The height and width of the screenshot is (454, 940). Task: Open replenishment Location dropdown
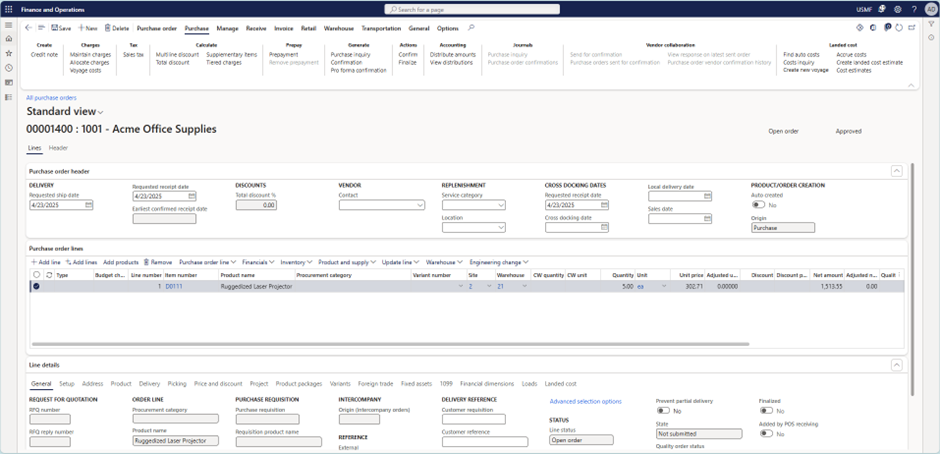501,228
